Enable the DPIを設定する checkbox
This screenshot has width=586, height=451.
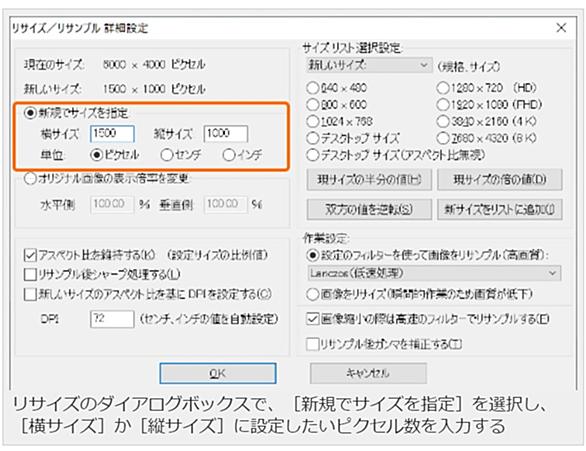[x=30, y=294]
